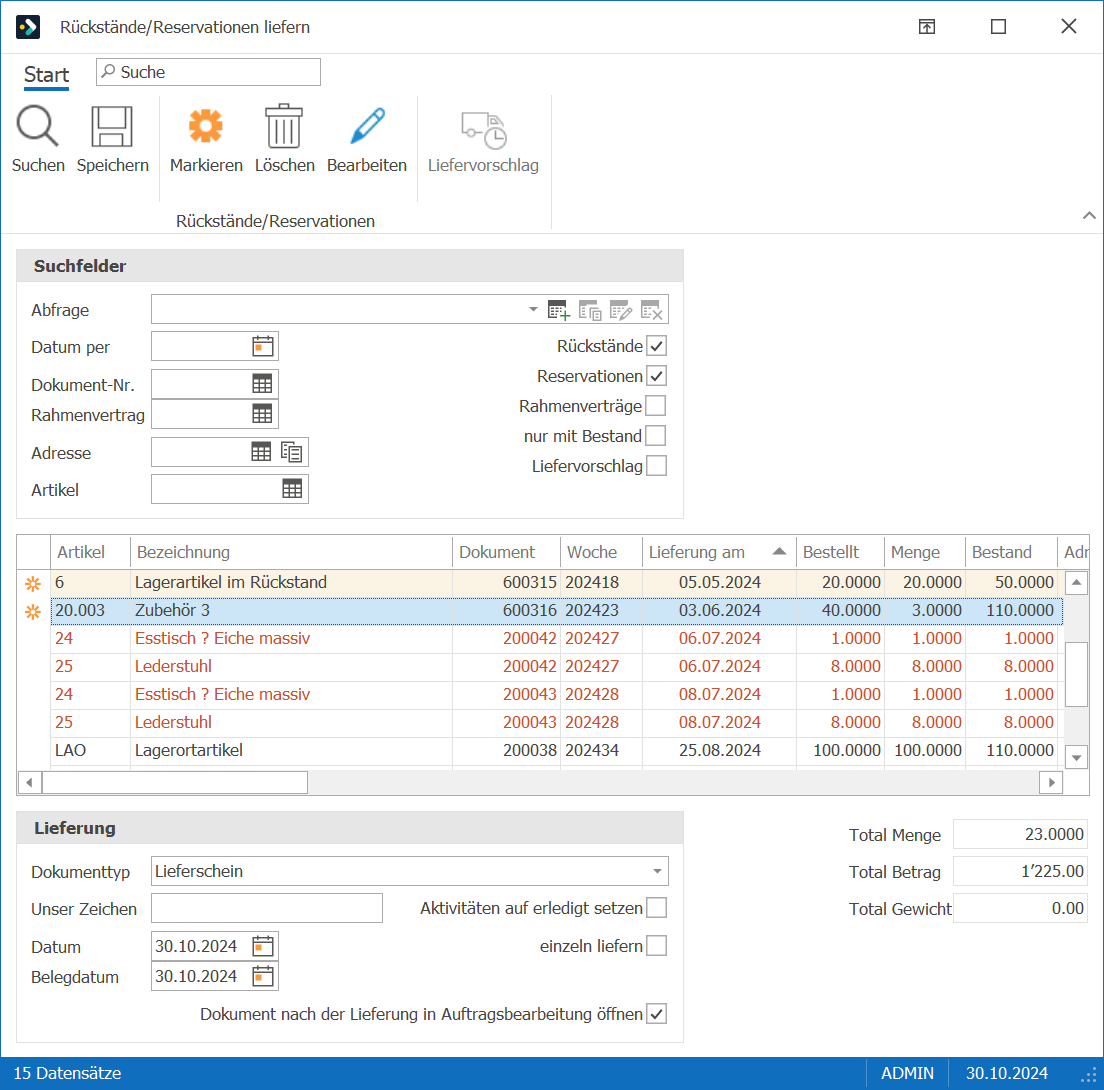Click the Speichern floppy disk icon
The height and width of the screenshot is (1090, 1104).
112,126
